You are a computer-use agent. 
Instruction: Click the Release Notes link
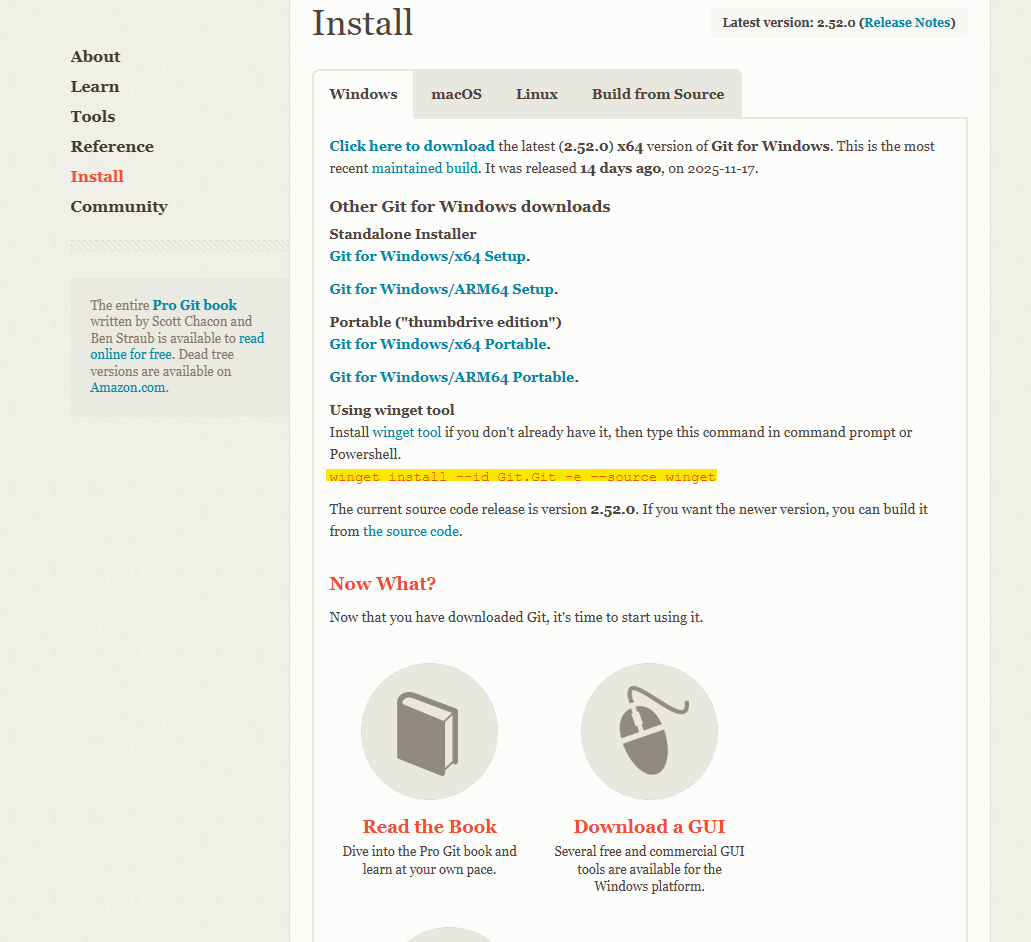(907, 23)
